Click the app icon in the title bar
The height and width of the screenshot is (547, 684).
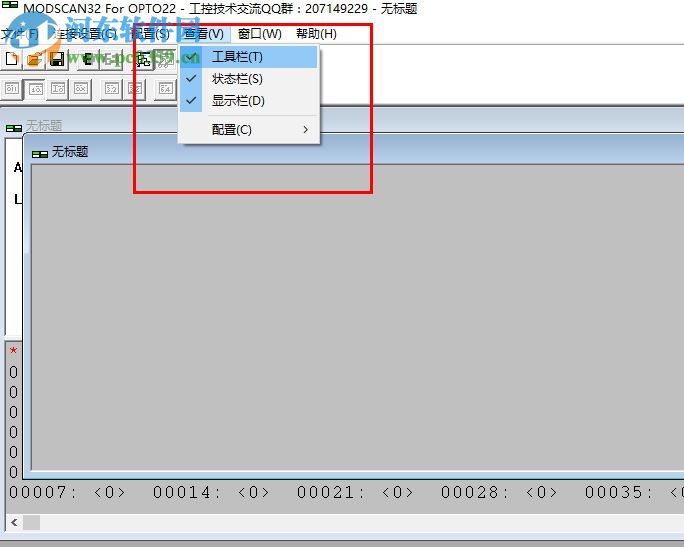10,5
